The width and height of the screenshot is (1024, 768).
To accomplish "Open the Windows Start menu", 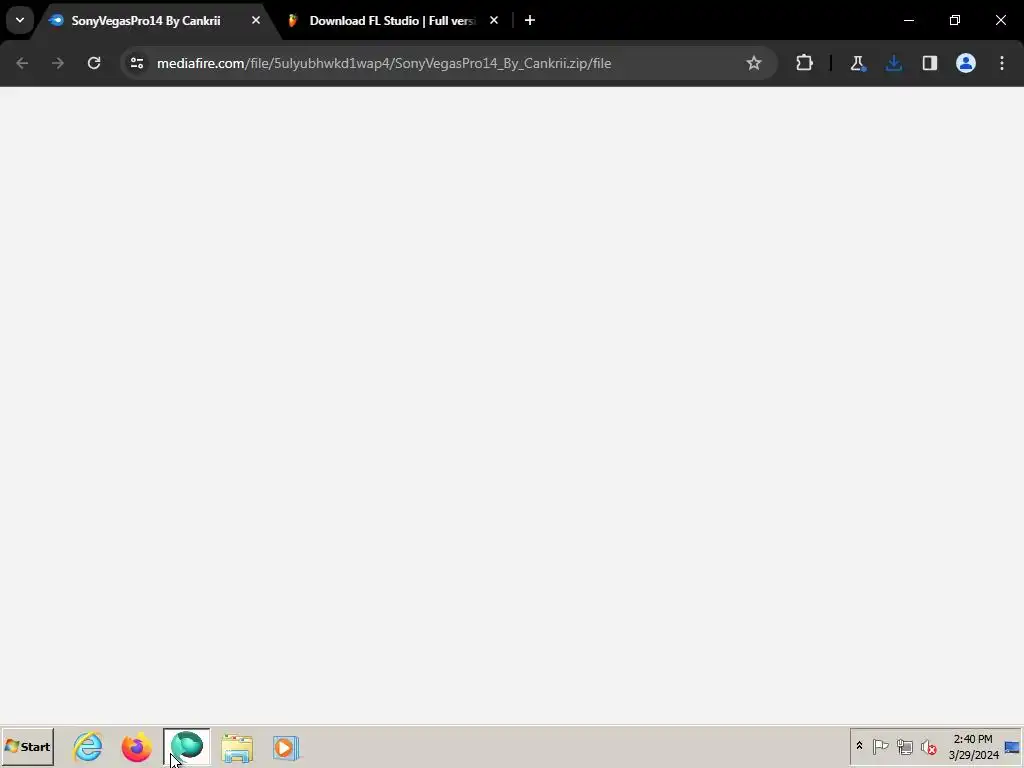I will [x=28, y=746].
